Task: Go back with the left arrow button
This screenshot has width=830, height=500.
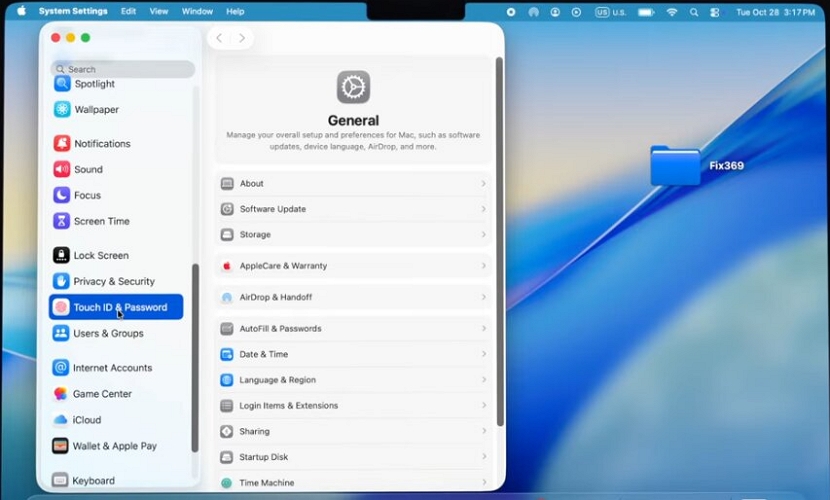Action: pyautogui.click(x=219, y=38)
